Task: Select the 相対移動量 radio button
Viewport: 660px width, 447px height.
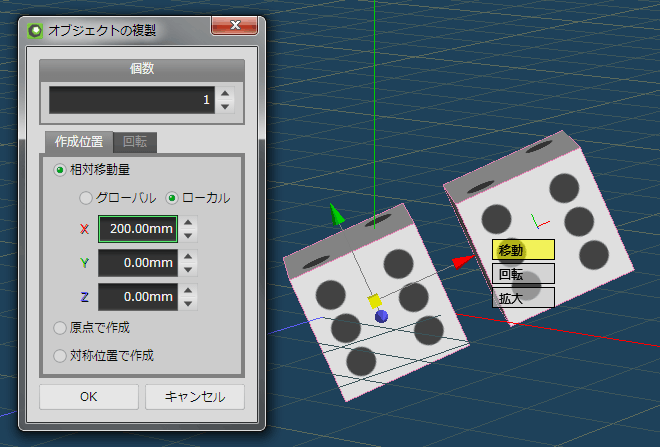Action: tap(60, 170)
